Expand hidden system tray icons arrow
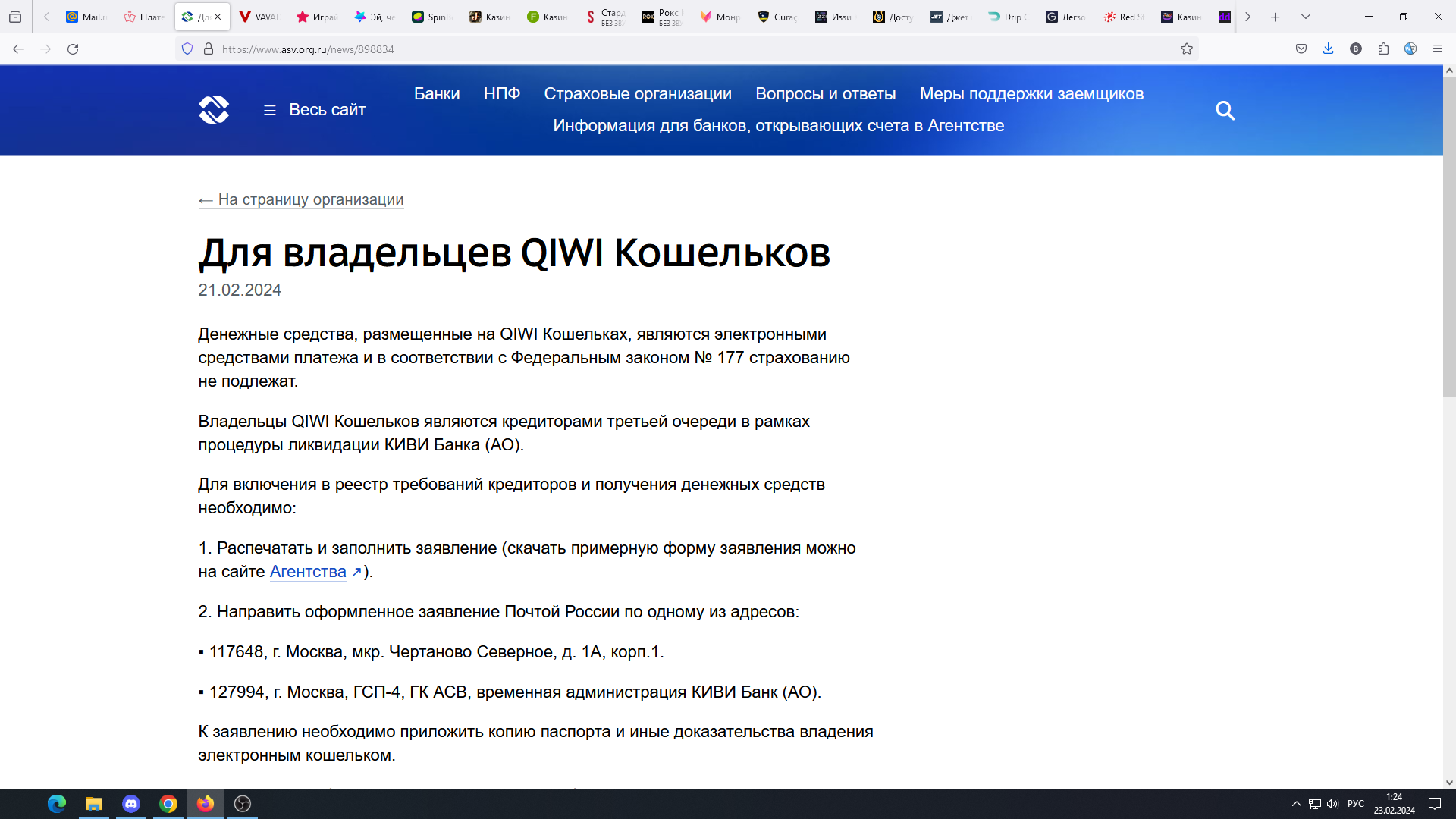 pyautogui.click(x=1296, y=804)
